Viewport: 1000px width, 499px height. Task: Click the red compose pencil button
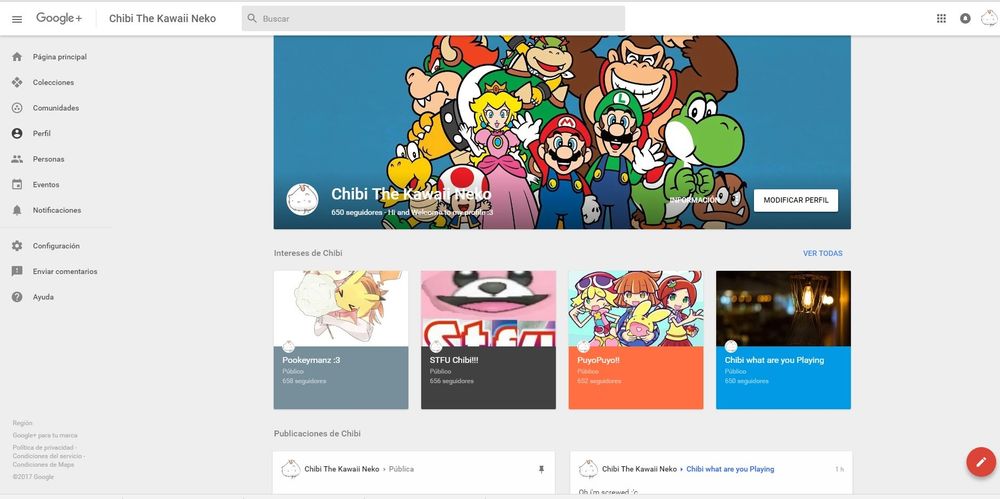[x=981, y=462]
